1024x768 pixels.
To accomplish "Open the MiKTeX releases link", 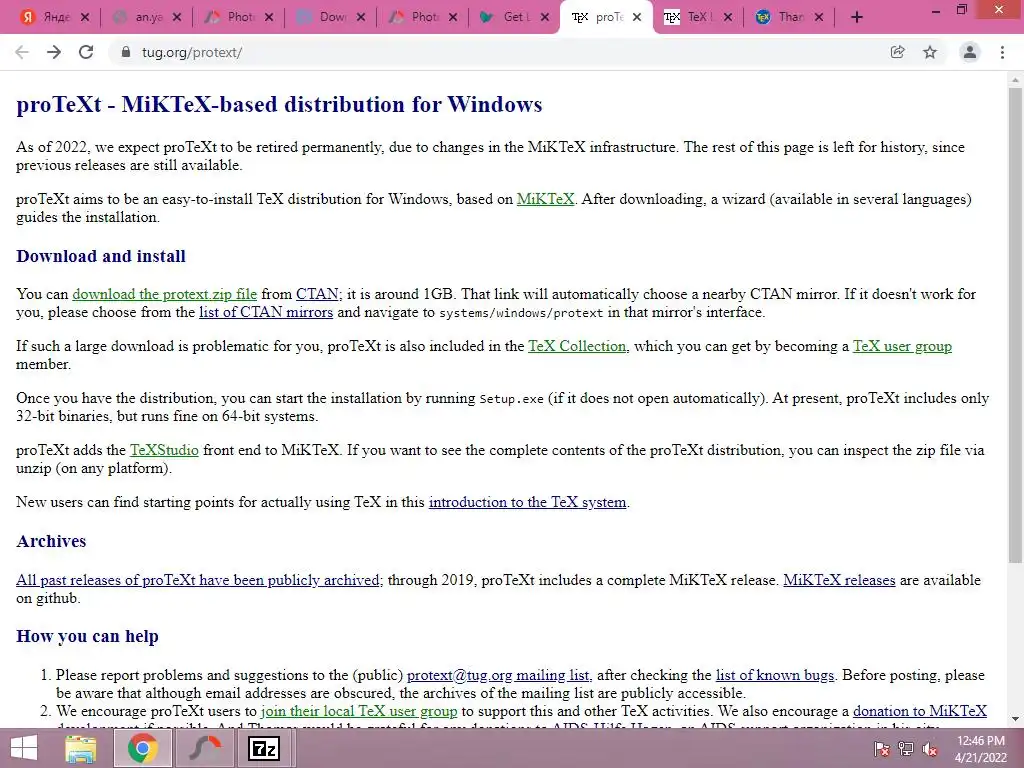I will coord(839,580).
